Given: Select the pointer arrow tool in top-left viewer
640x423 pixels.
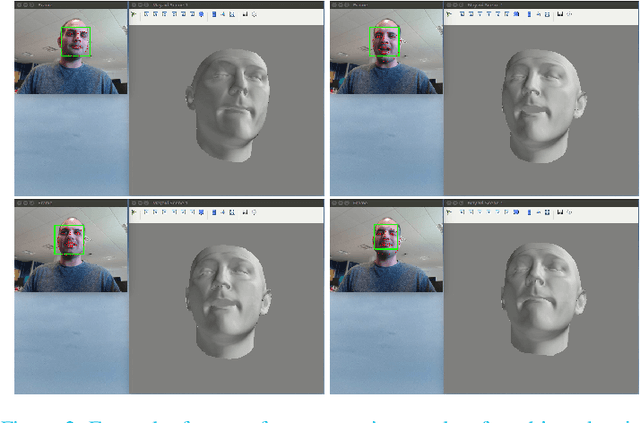Looking at the screenshot, I should (x=135, y=16).
